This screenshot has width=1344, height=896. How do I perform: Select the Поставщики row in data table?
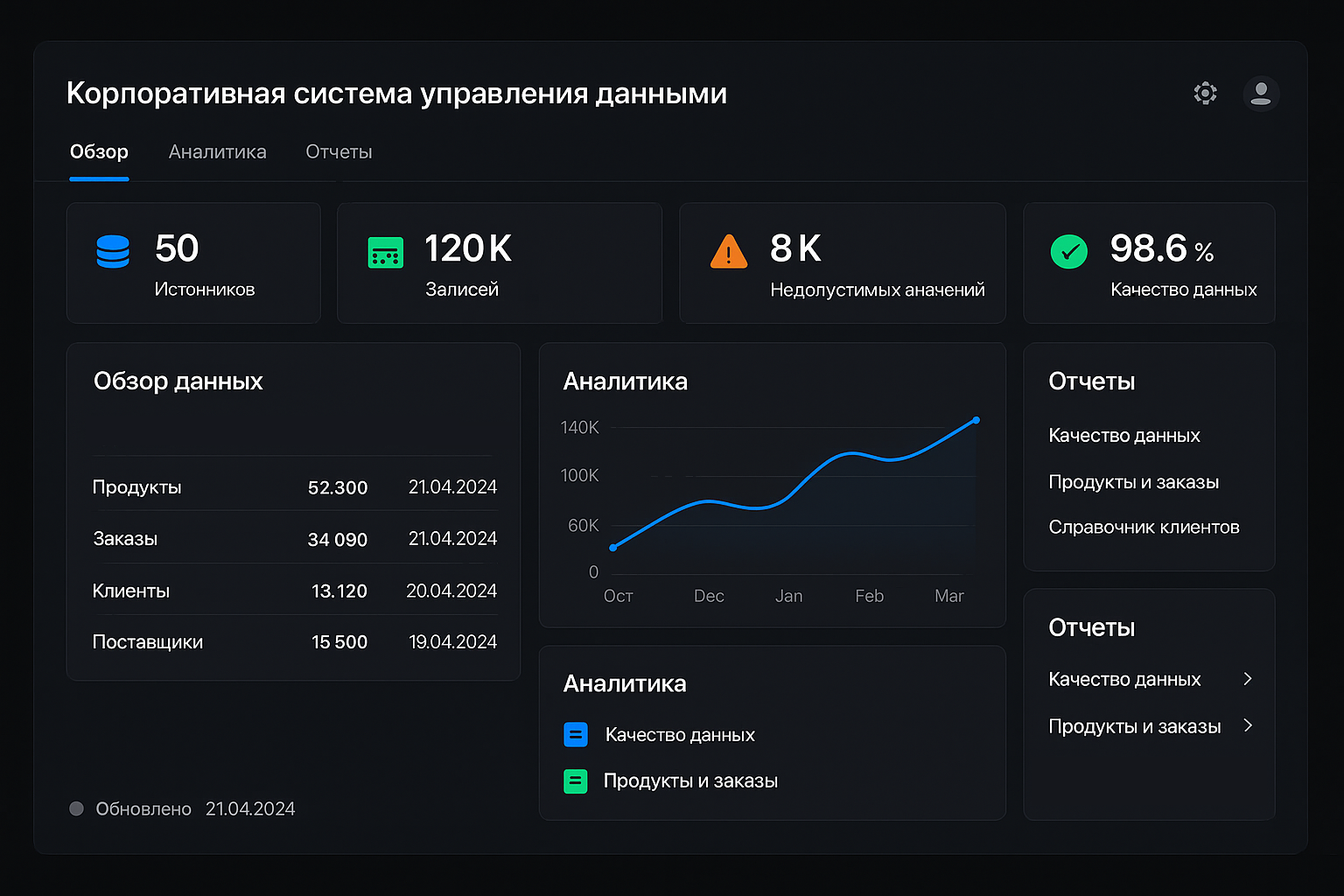(x=294, y=642)
